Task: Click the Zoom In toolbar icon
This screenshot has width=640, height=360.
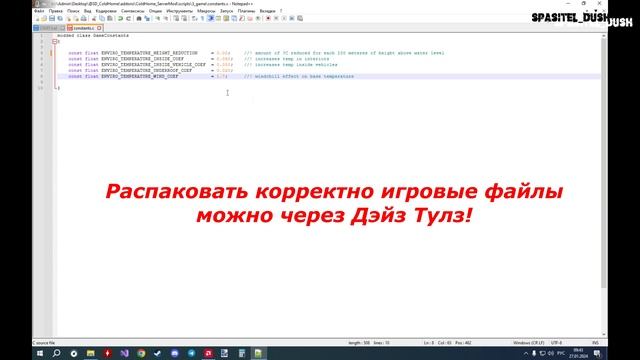Action: pyautogui.click(x=158, y=18)
